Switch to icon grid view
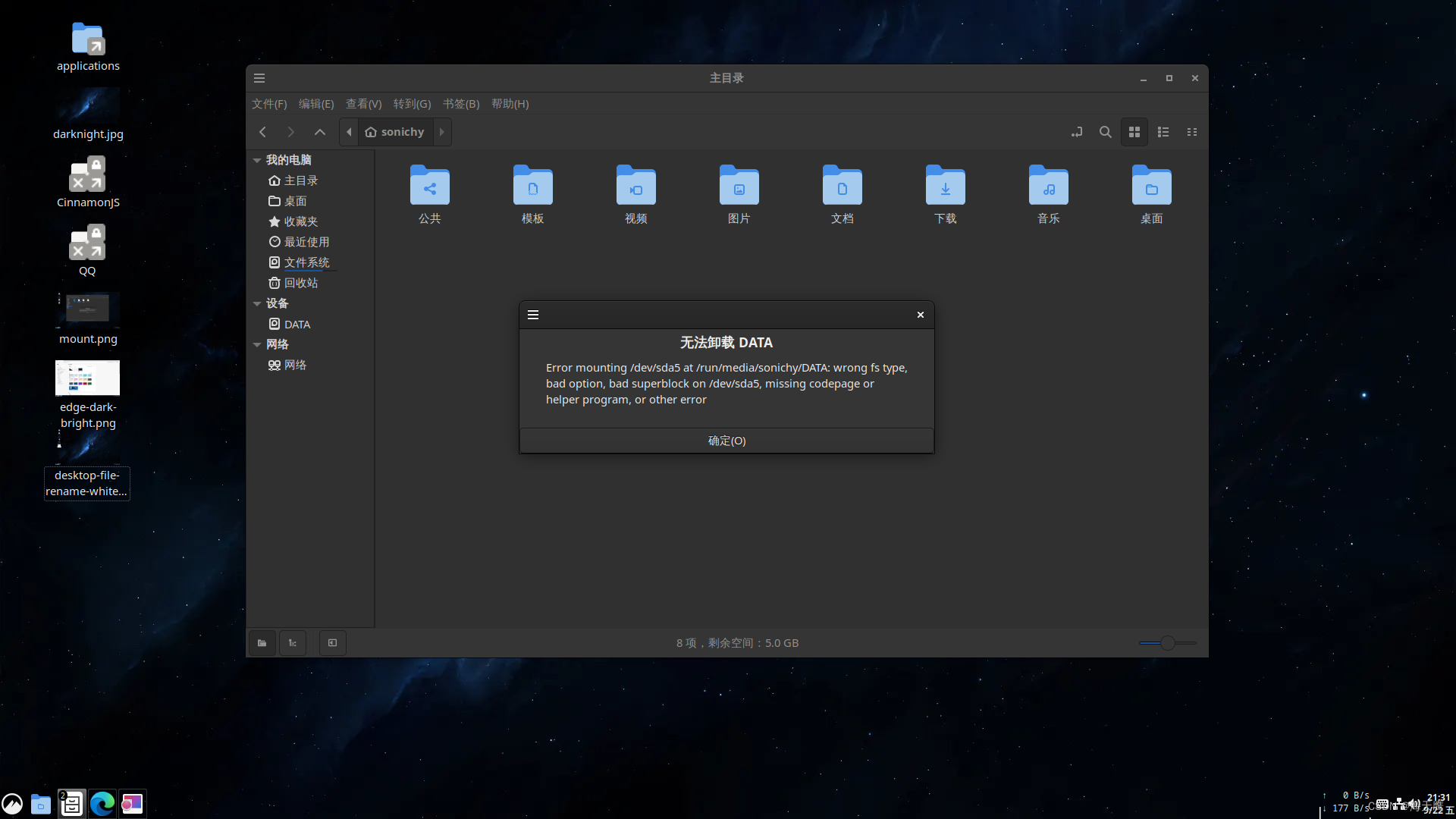 (1134, 132)
